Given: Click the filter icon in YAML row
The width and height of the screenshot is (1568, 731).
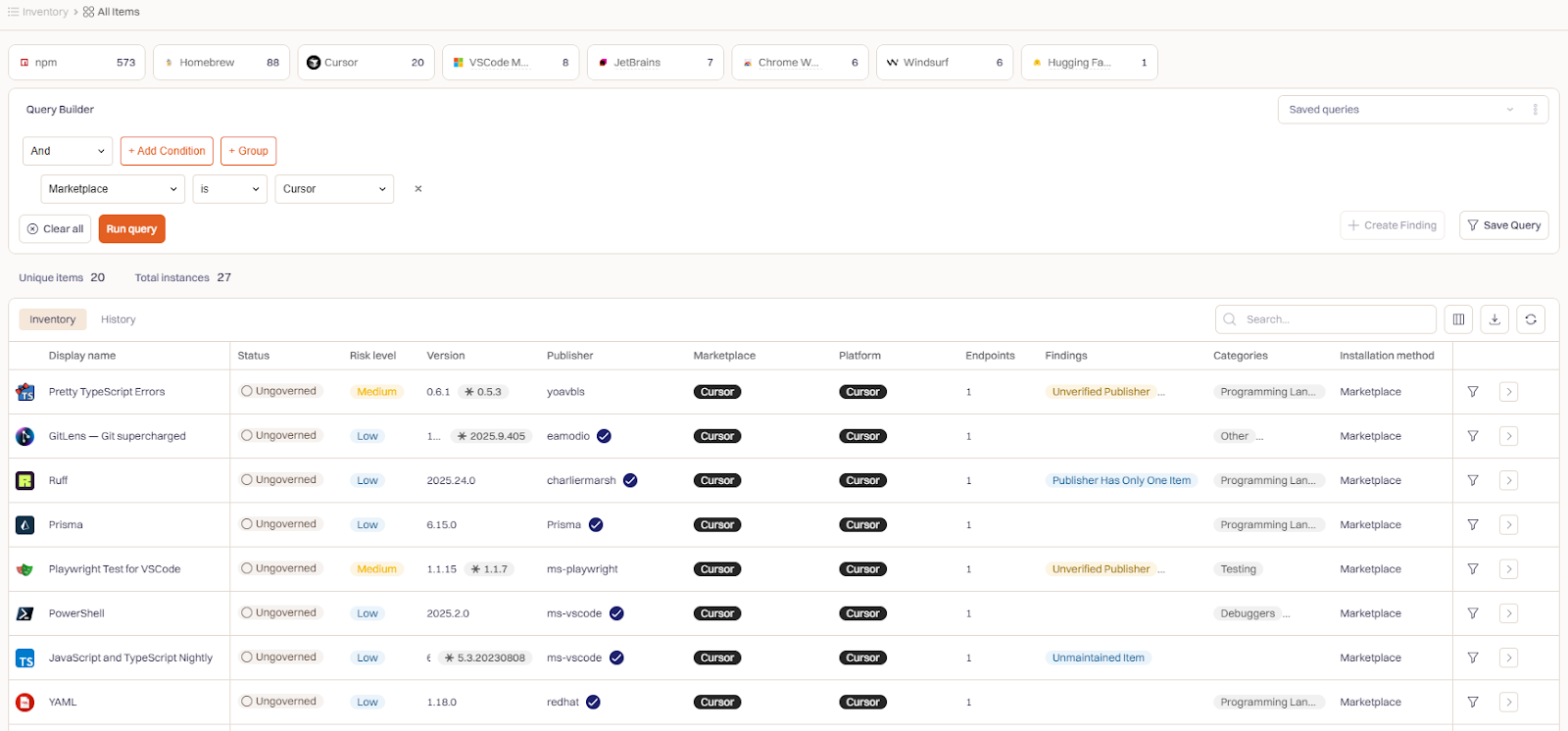Looking at the screenshot, I should coord(1473,703).
